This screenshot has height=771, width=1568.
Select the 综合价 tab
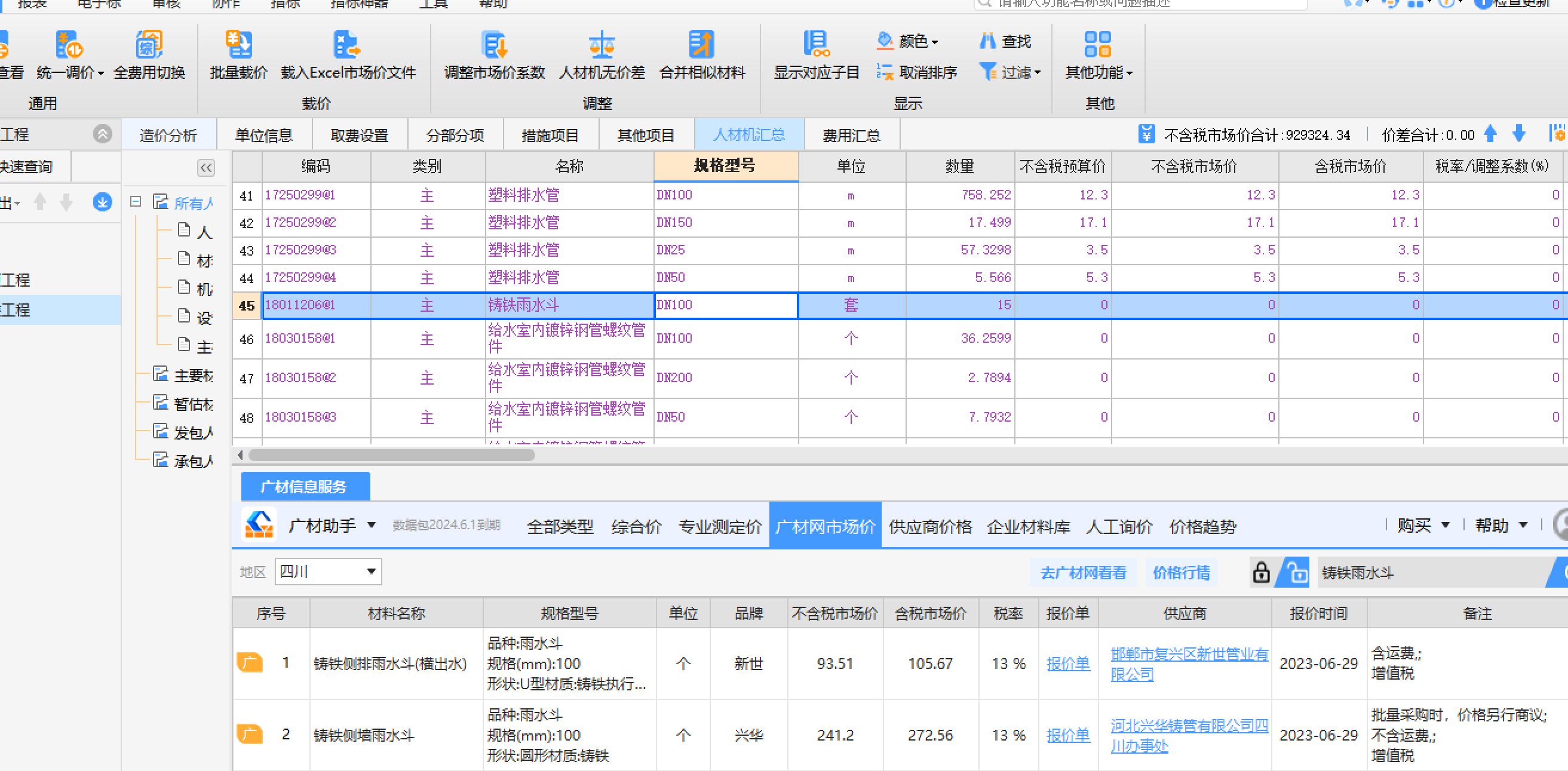pos(636,526)
